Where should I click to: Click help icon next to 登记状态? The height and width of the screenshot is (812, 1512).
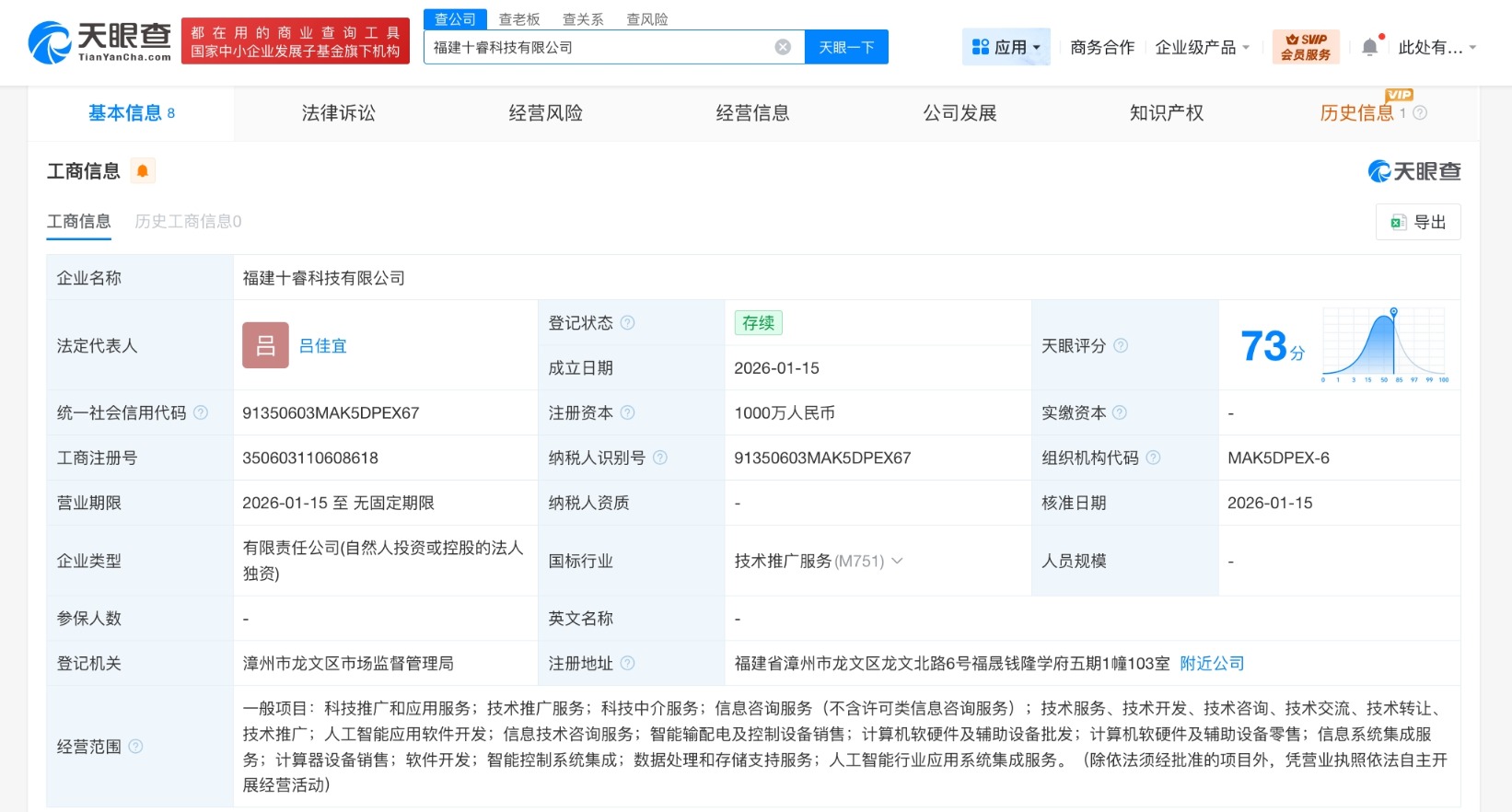coord(628,323)
